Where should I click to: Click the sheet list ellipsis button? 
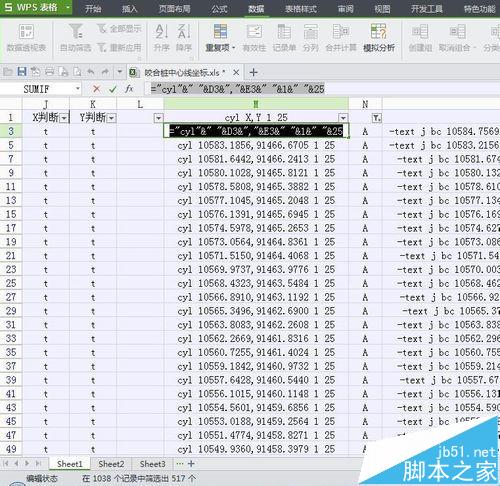point(180,464)
